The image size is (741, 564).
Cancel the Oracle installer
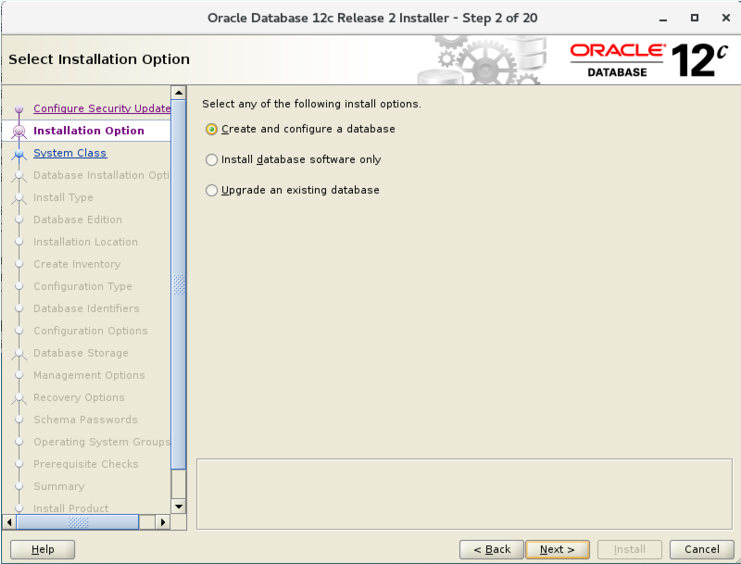pos(702,549)
